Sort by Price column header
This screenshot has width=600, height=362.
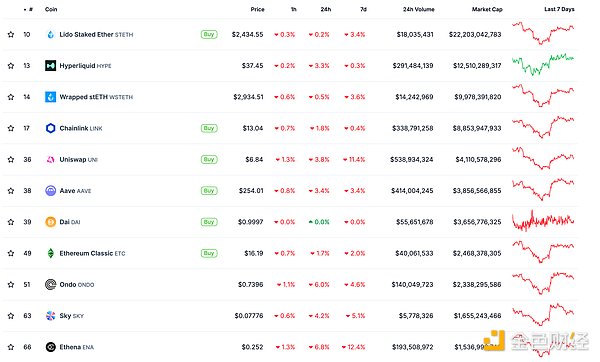pyautogui.click(x=257, y=9)
